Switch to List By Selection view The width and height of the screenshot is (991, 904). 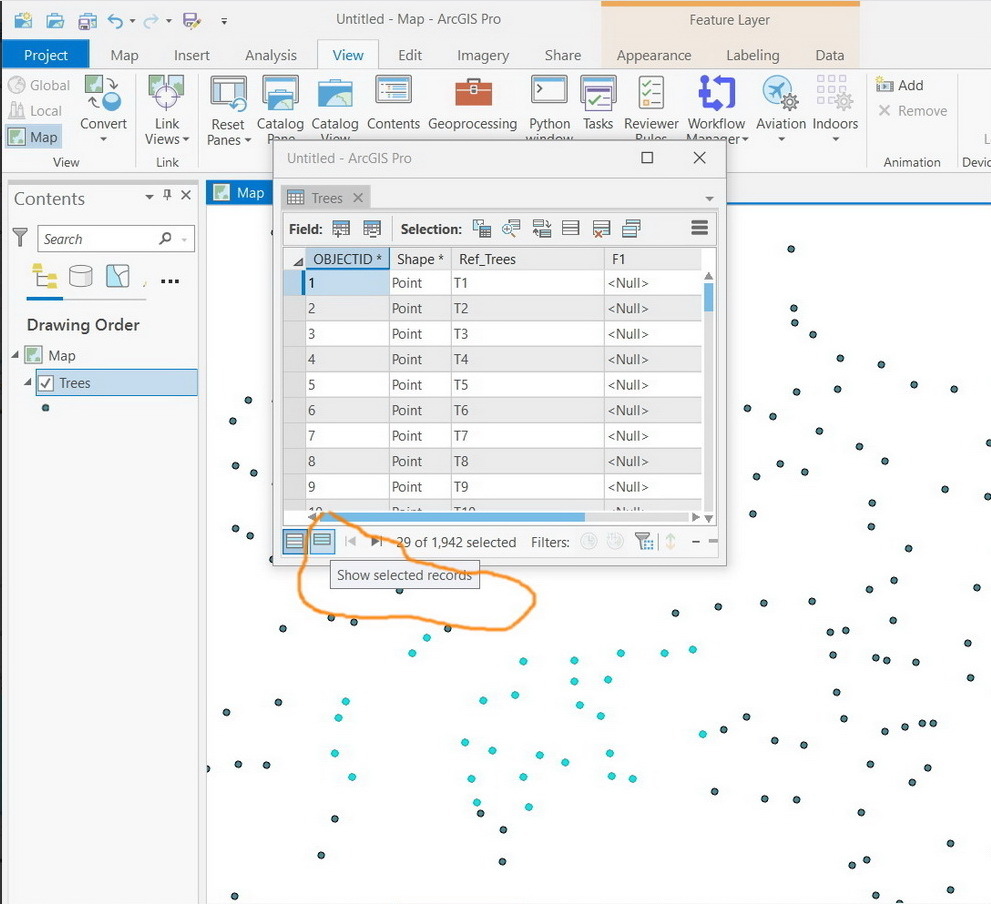[118, 276]
